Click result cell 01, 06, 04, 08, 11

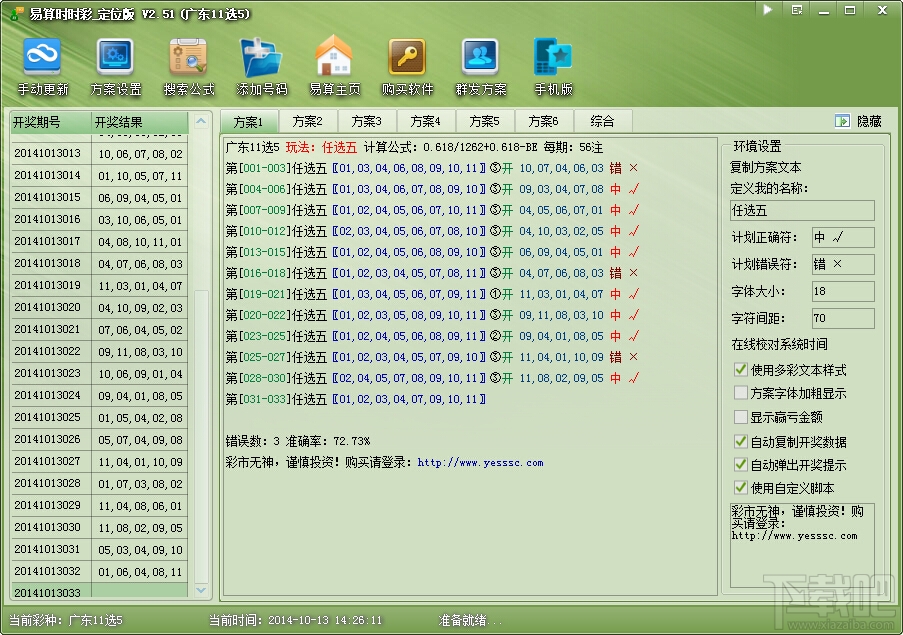(x=140, y=572)
